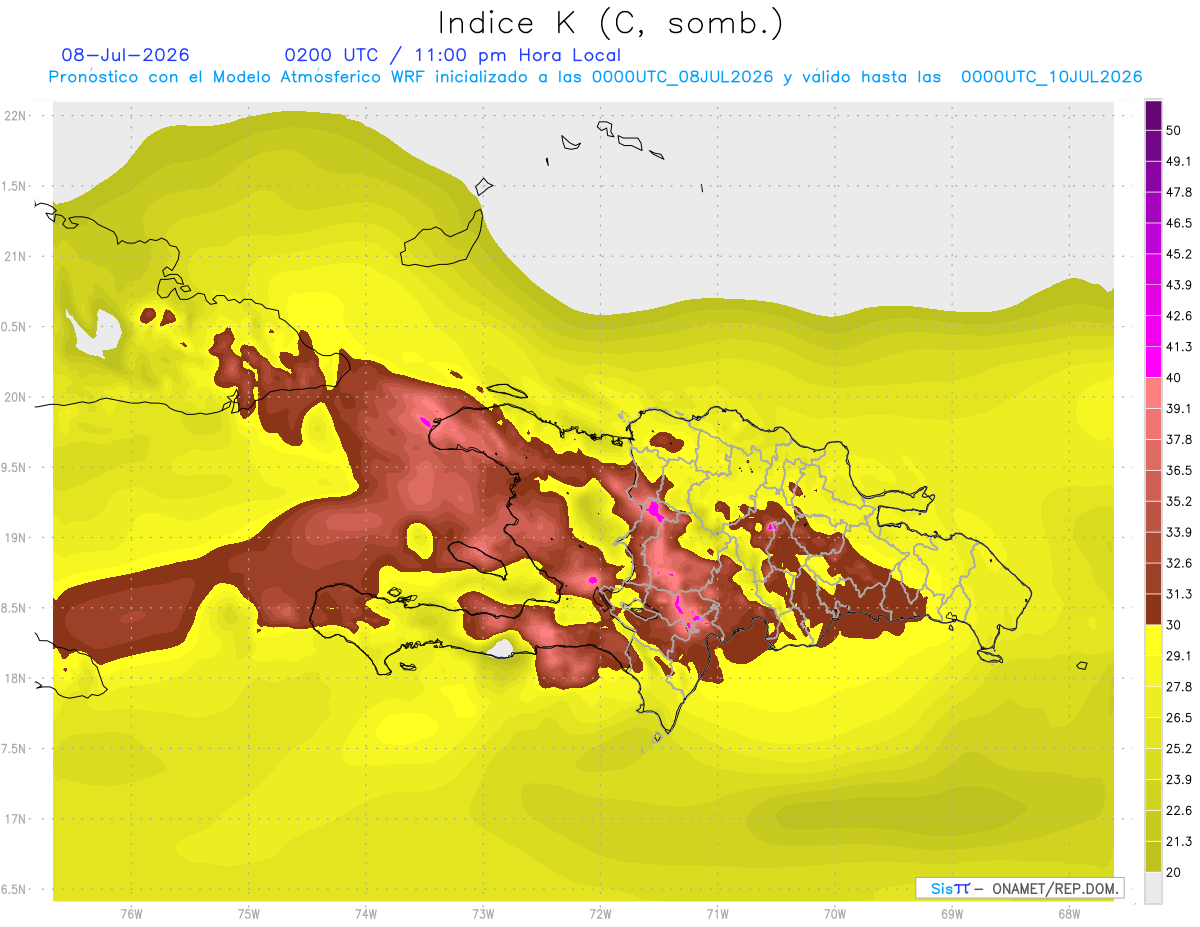Click the colorbar value '42.6'

tap(1179, 316)
